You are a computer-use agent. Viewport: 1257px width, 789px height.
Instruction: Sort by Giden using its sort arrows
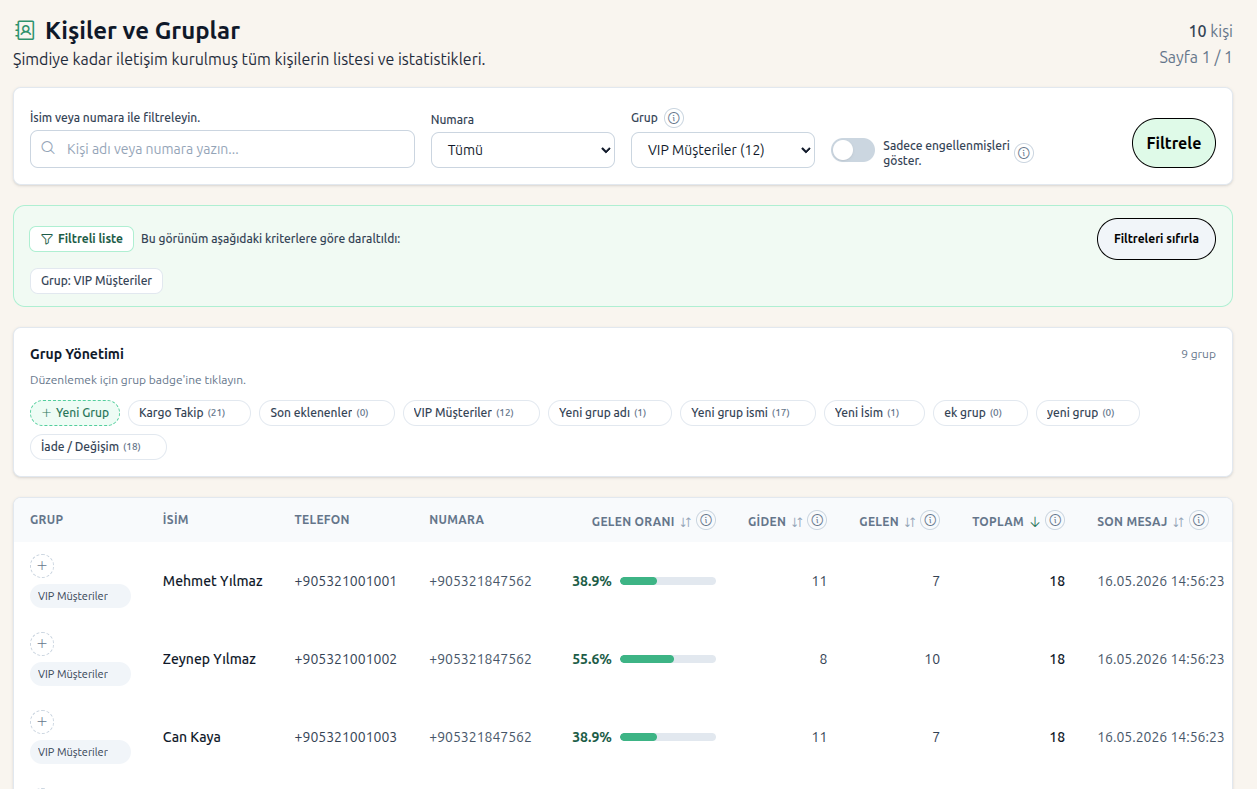[x=797, y=522]
